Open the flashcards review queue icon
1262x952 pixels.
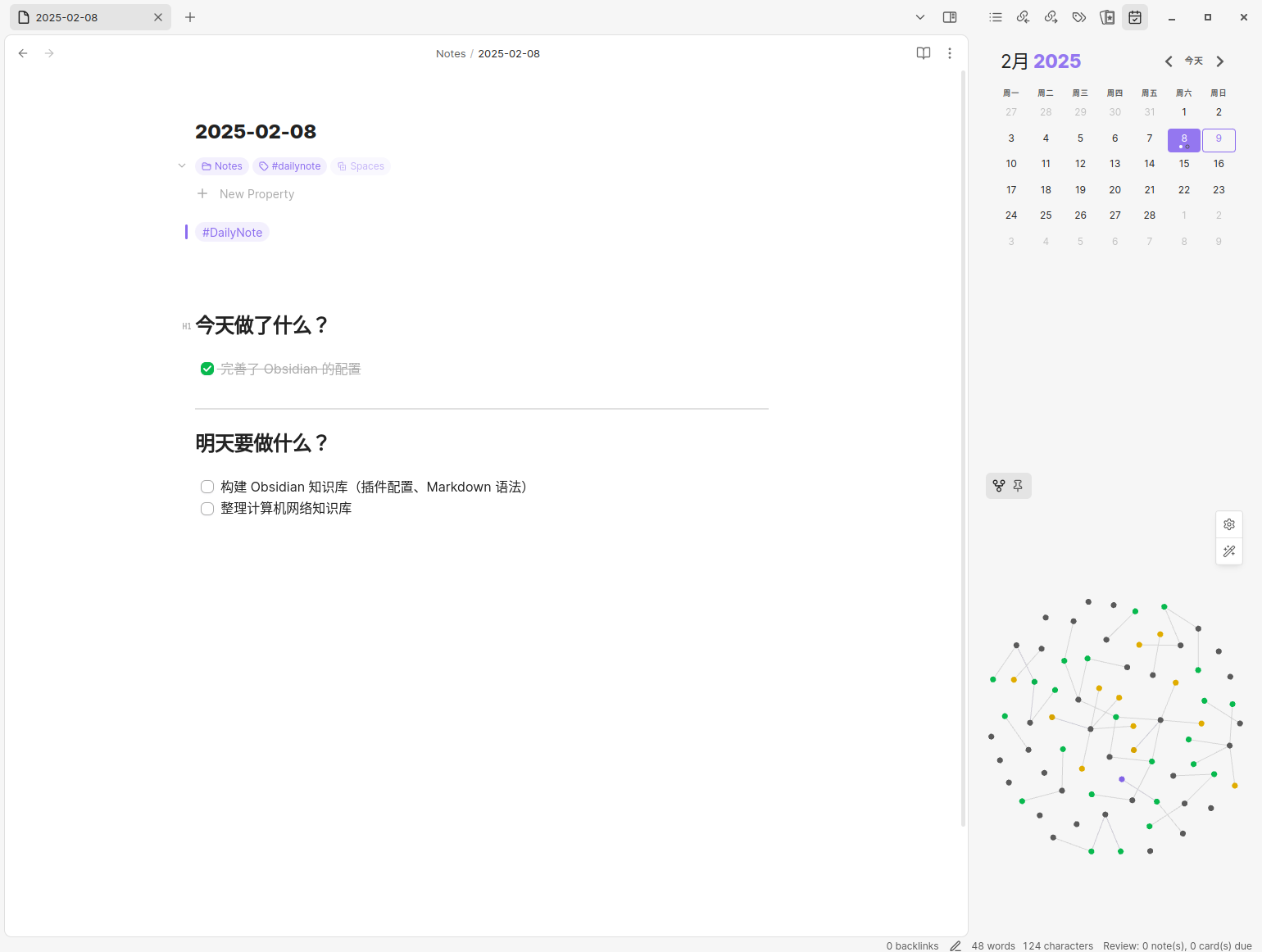(1107, 17)
